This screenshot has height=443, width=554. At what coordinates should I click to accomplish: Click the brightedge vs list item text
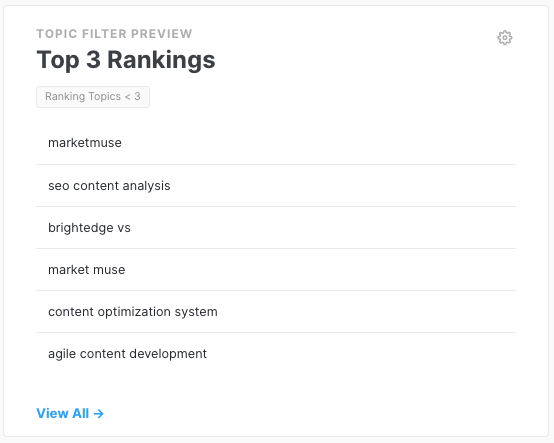[89, 228]
